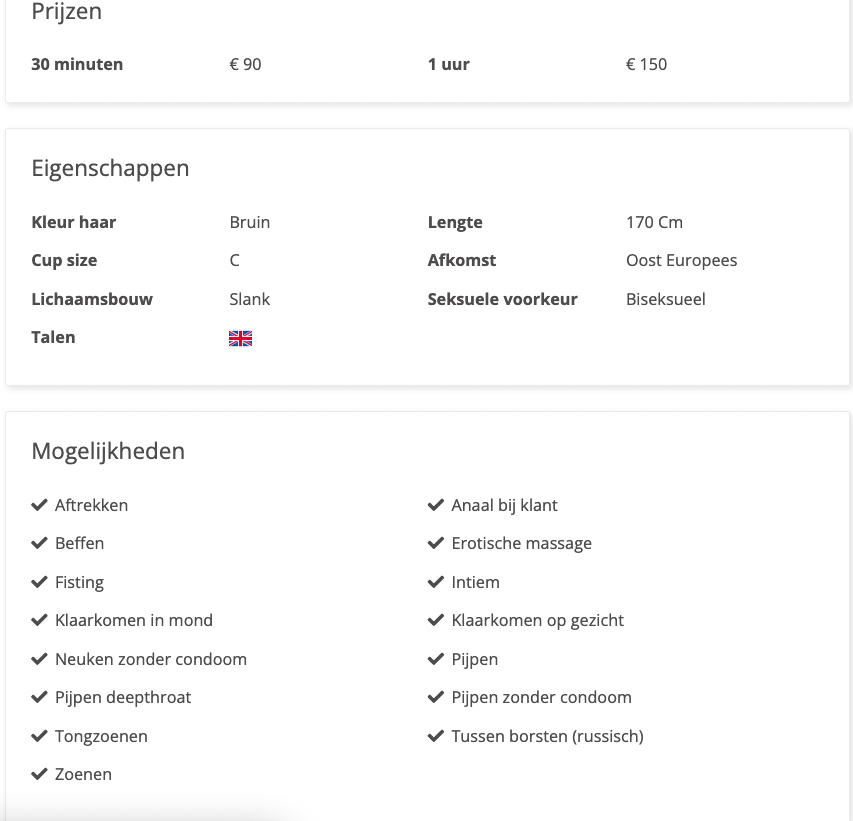This screenshot has height=821, width=853.
Task: Select the € 150 price
Action: pyautogui.click(x=646, y=64)
